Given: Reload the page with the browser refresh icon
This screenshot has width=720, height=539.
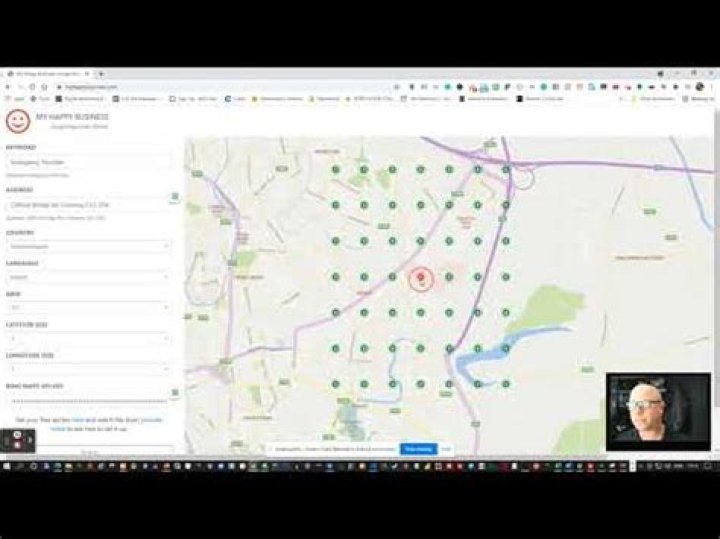Looking at the screenshot, I should (x=32, y=87).
